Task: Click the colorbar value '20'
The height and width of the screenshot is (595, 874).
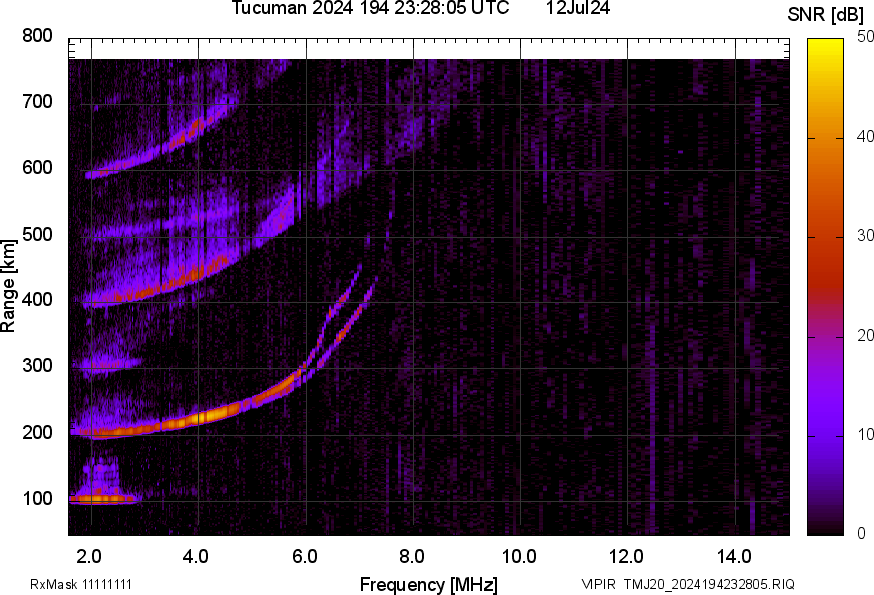Action: tap(865, 336)
